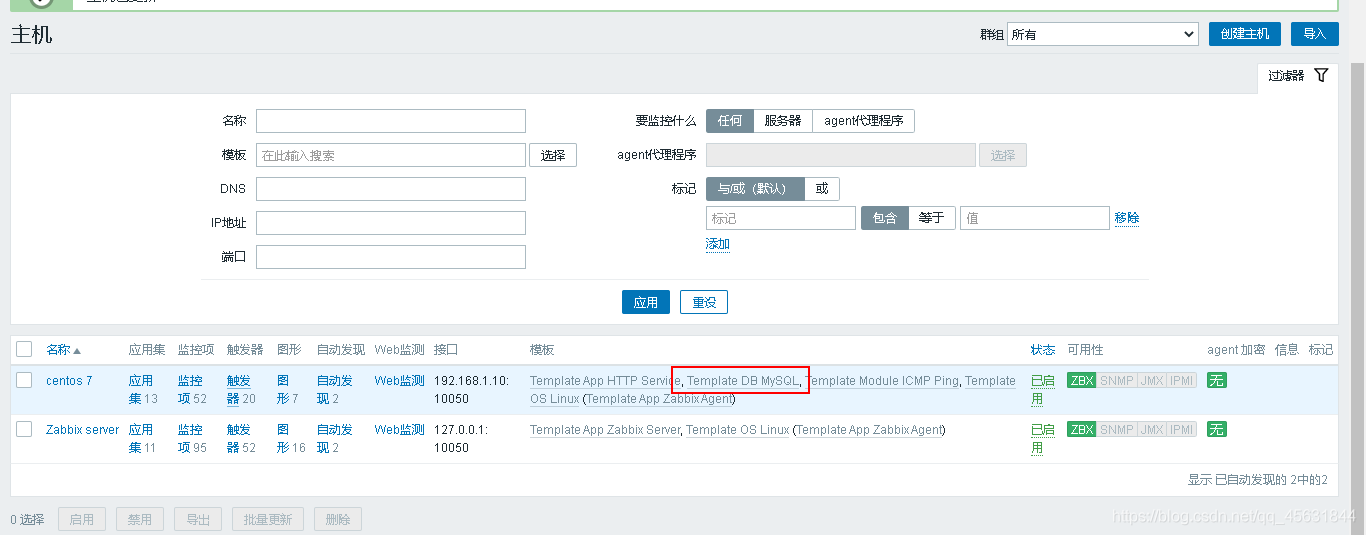Click the SNMP badge in the Zabbix server row
The image size is (1366, 535).
pyautogui.click(x=1115, y=429)
